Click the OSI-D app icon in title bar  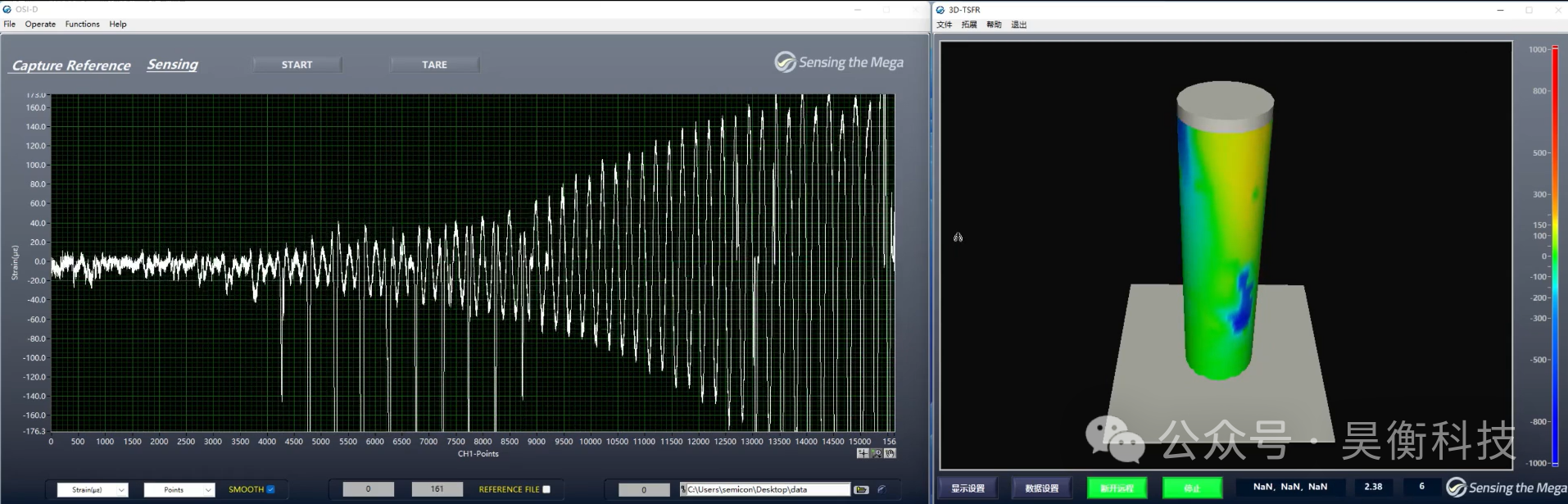tap(7, 9)
